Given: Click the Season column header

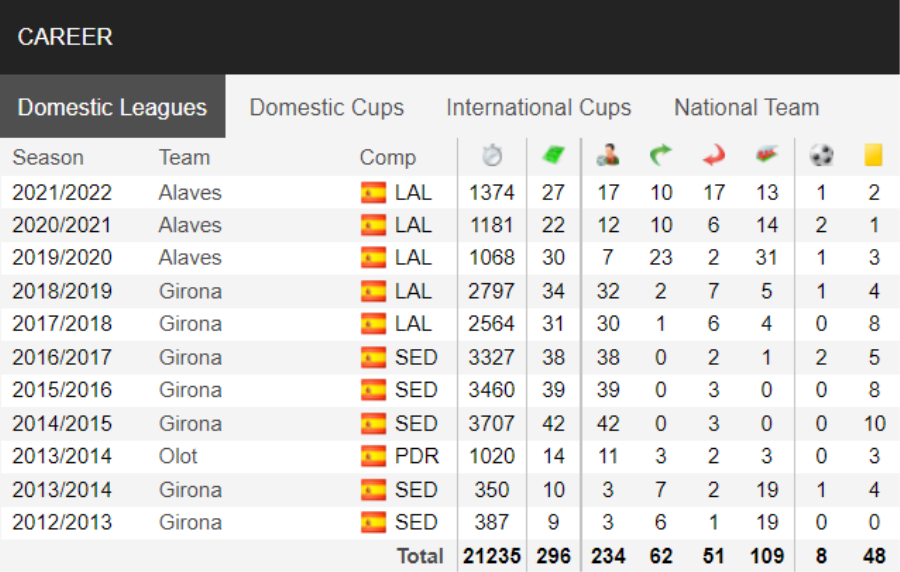Looking at the screenshot, I should [48, 157].
